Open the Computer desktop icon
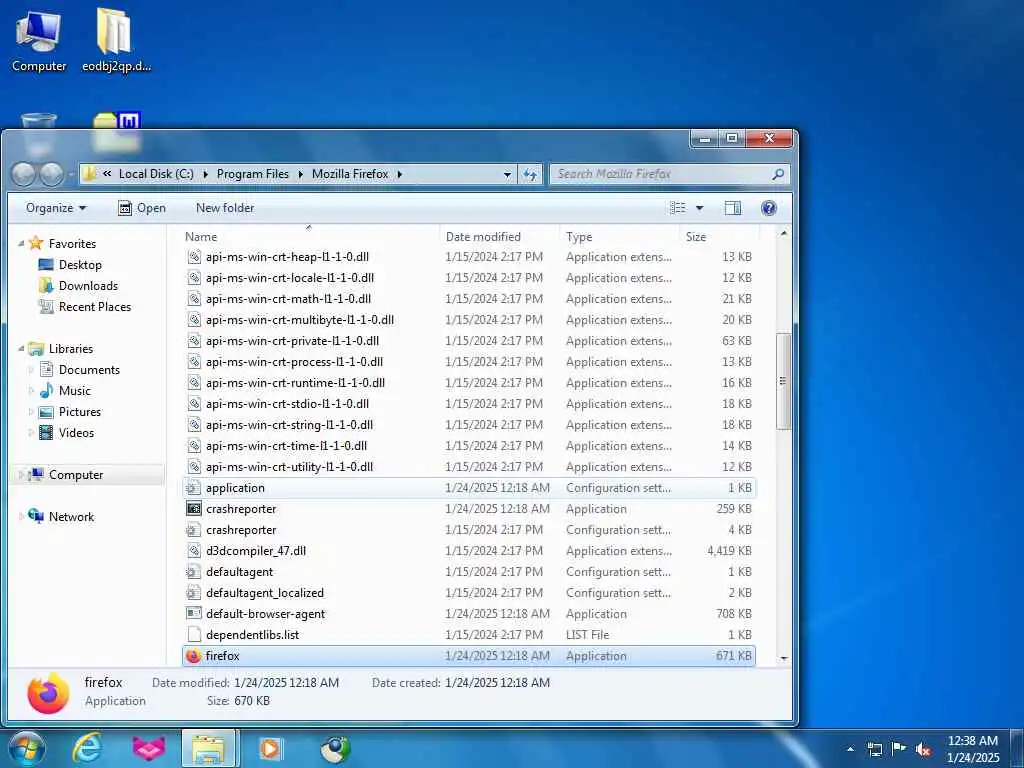Screen dimensions: 1024x768 [x=39, y=40]
